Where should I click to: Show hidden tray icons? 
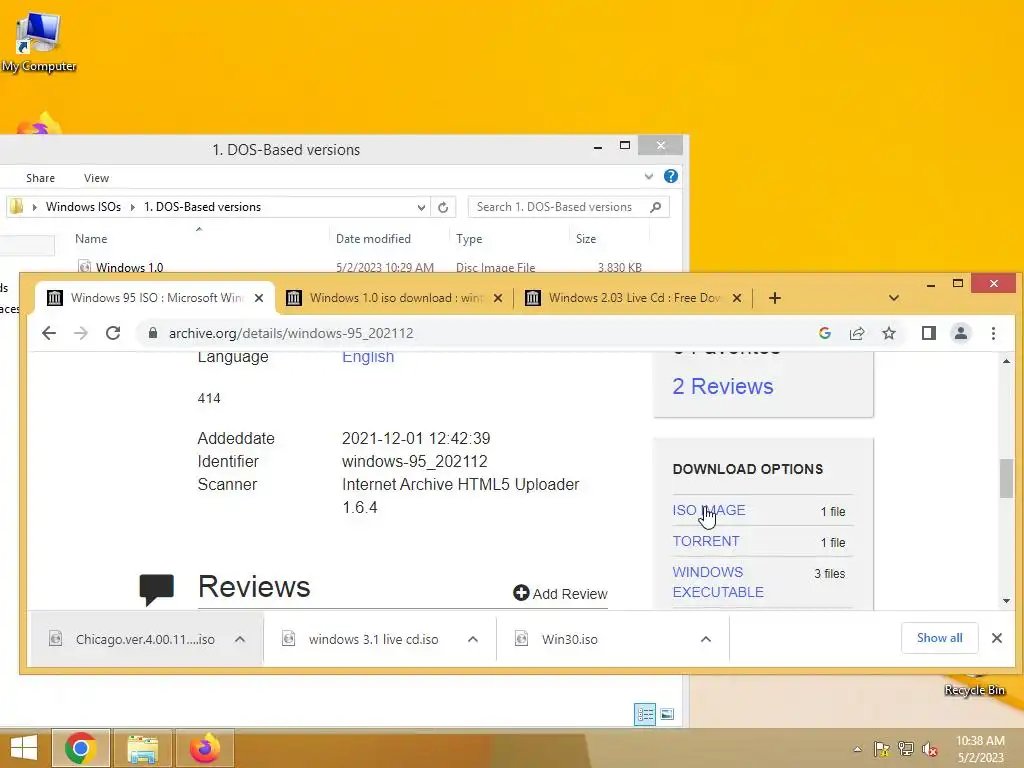pyautogui.click(x=857, y=749)
